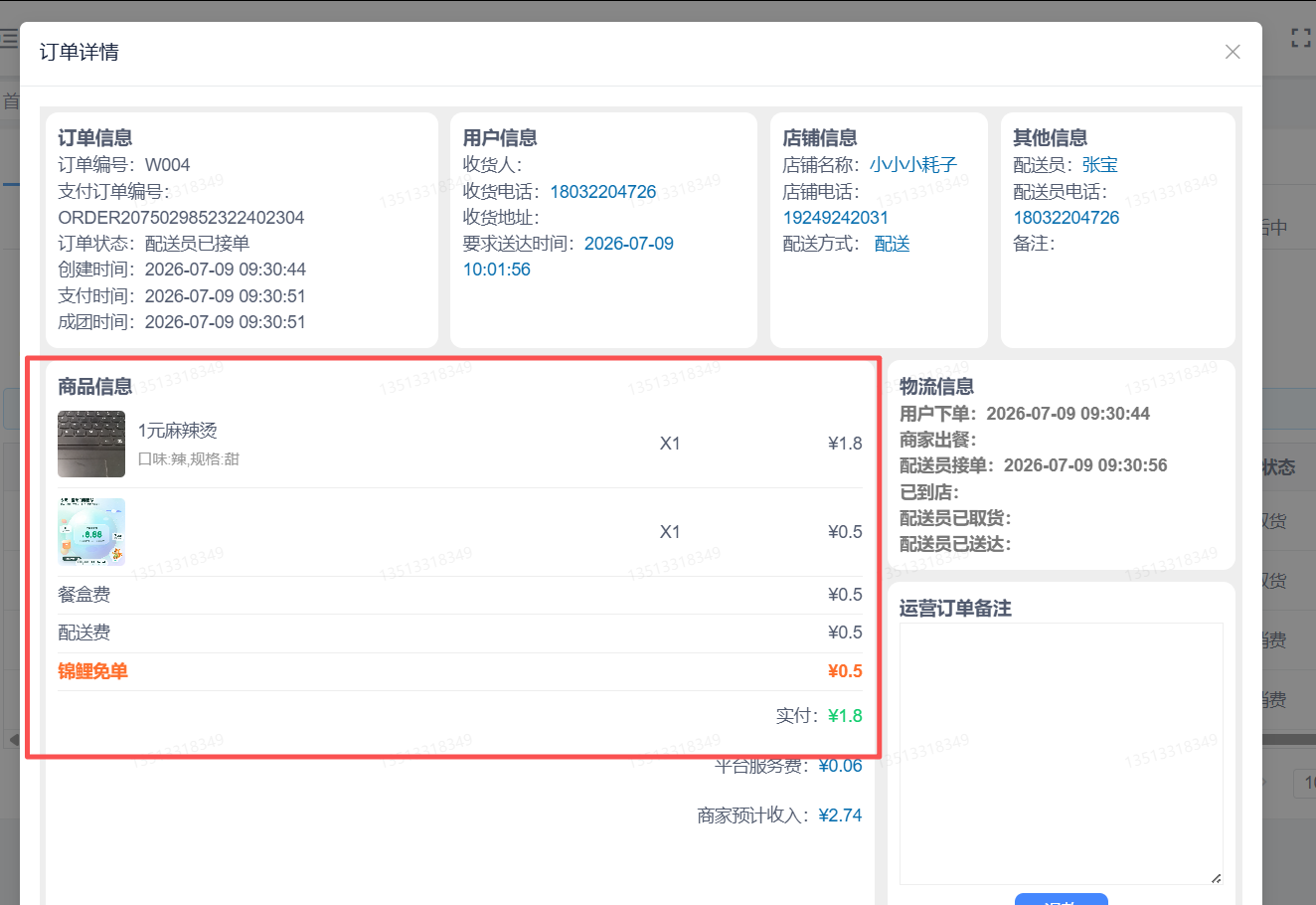Screen dimensions: 1316x905
Task: Click the hamburger menu icon at top-left
Action: 9,39
